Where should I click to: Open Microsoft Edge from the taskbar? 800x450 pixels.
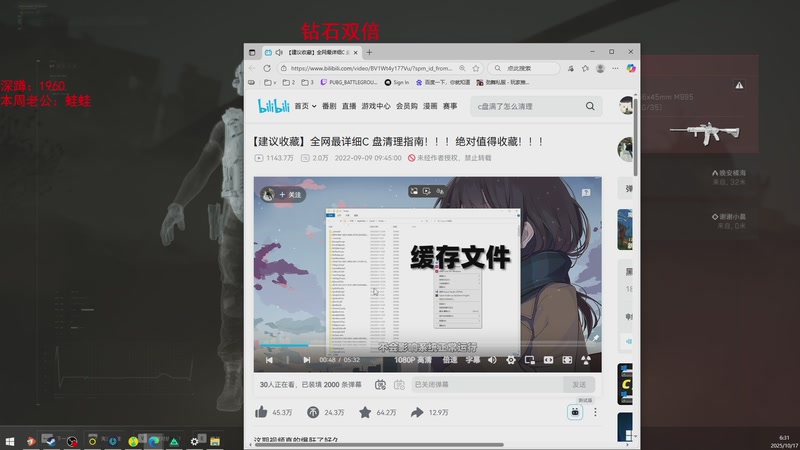click(154, 441)
